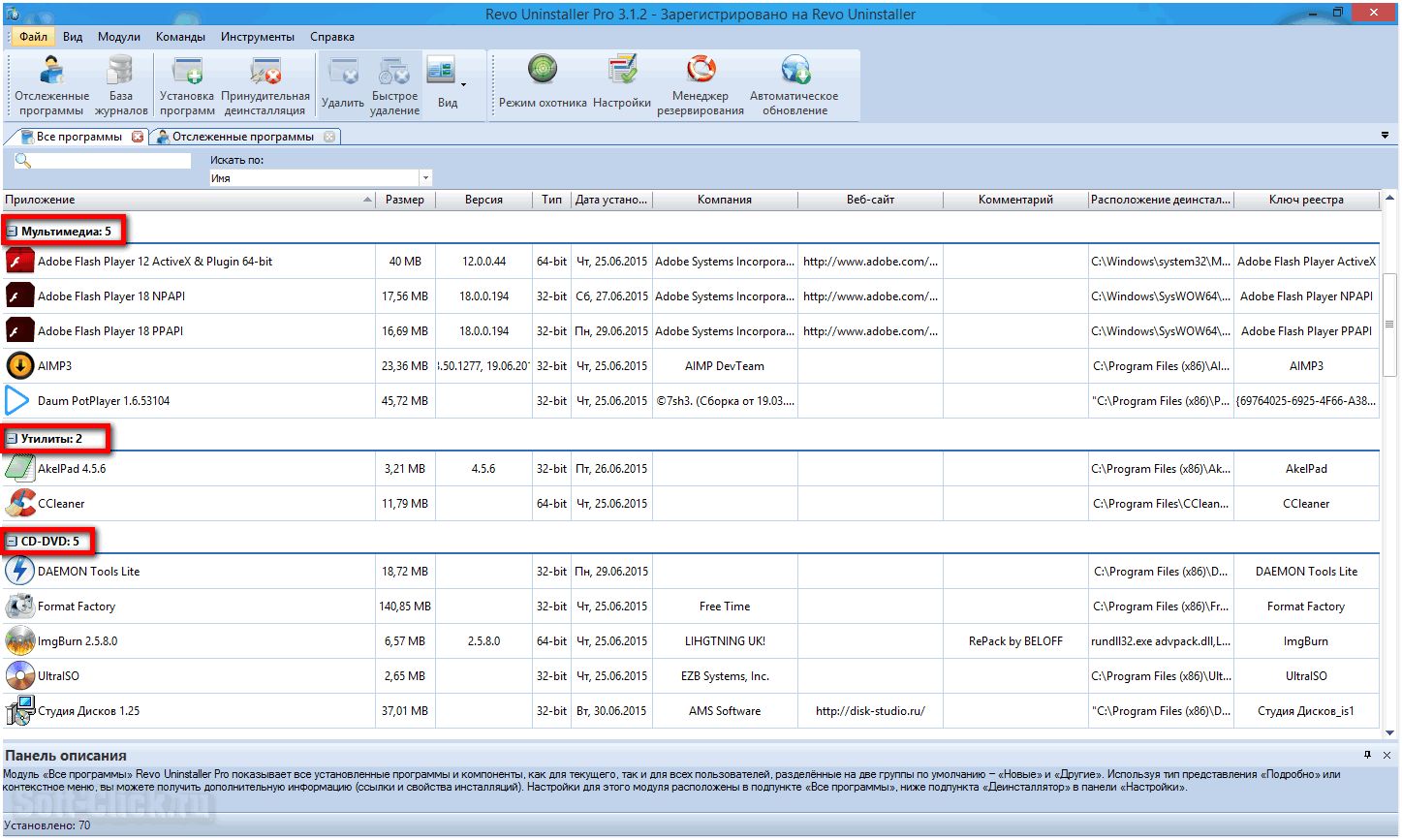Open База журналов logs database
The height and width of the screenshot is (840, 1402).
121,83
